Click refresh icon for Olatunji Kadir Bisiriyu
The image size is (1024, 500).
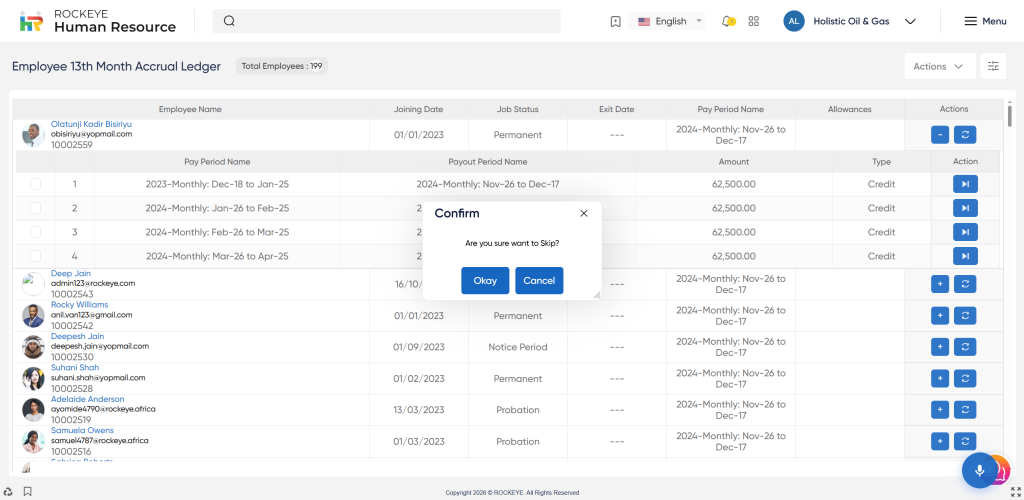(965, 135)
